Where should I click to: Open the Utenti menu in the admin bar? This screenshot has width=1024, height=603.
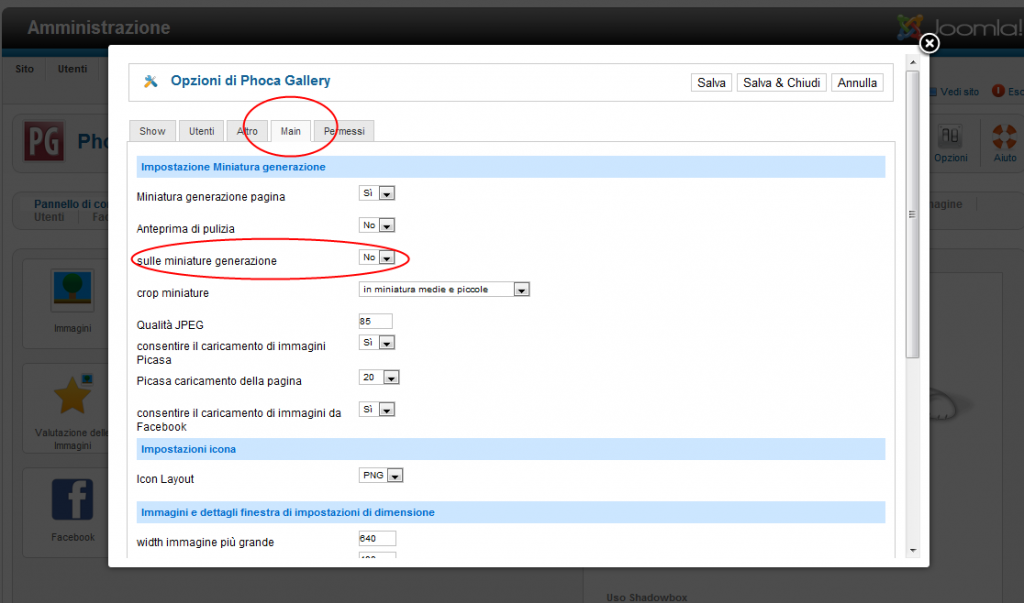[72, 69]
